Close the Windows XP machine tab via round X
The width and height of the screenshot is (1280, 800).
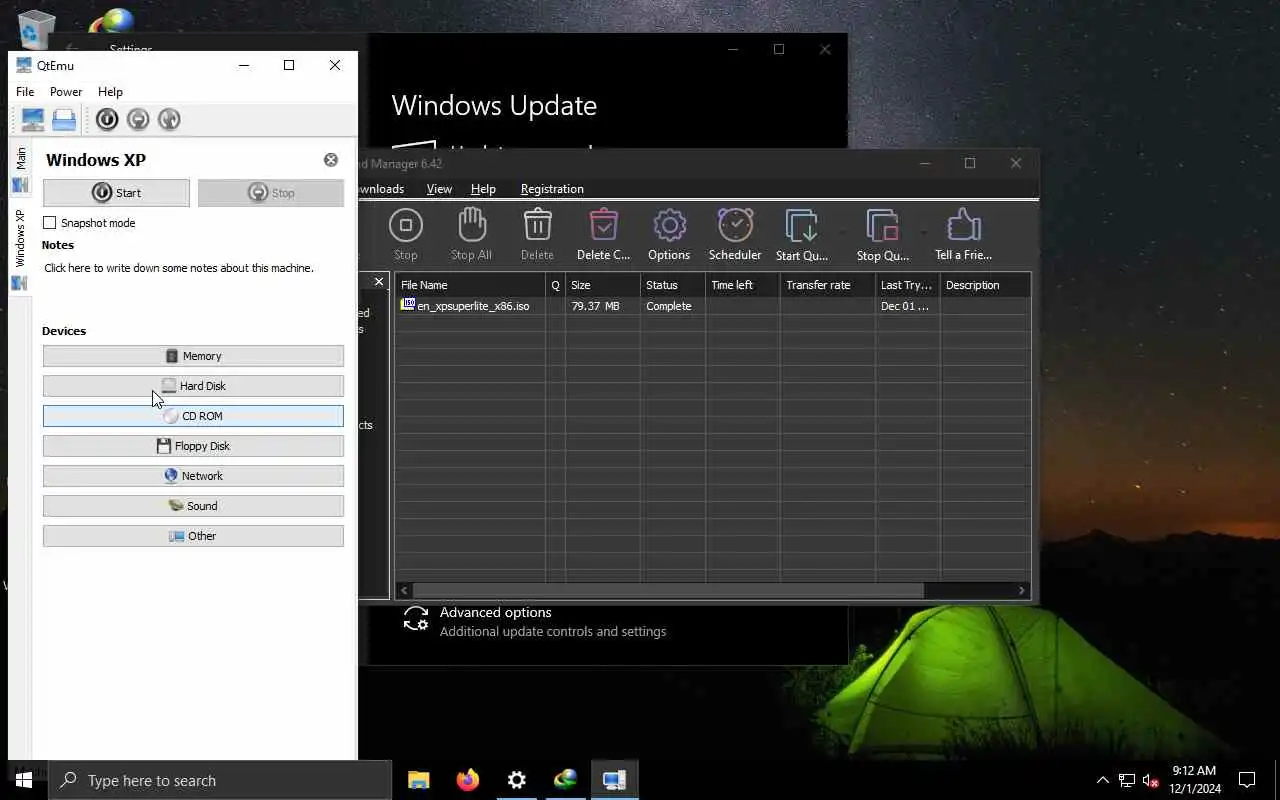click(x=331, y=160)
